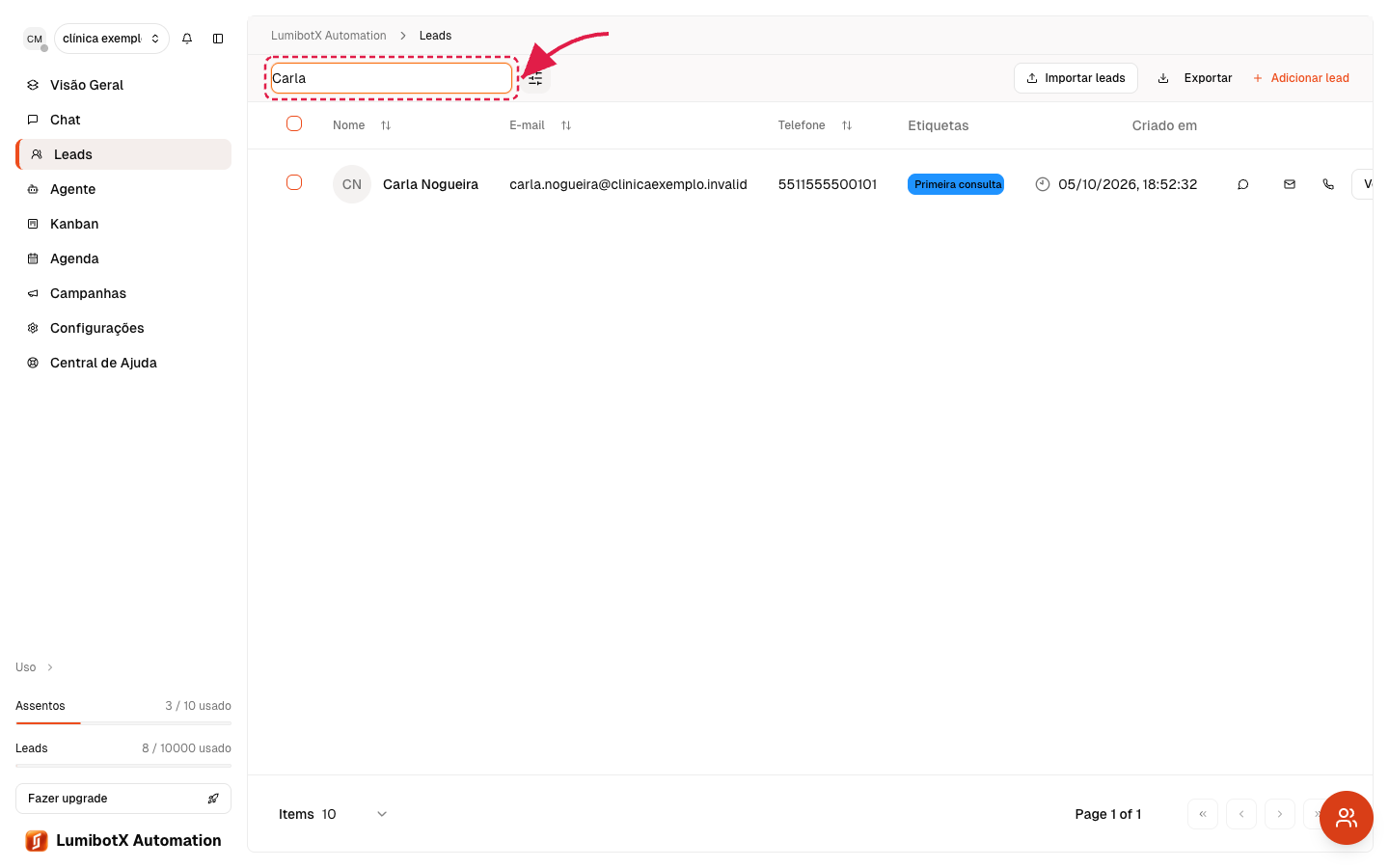Click LumibotX Automation breadcrumb link
The height and width of the screenshot is (868, 1389).
(329, 36)
